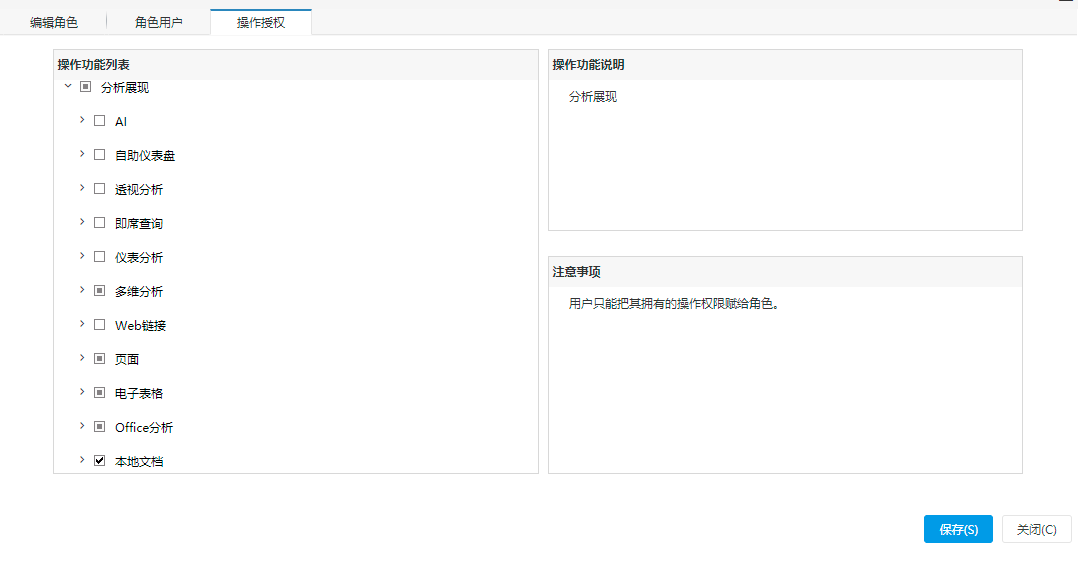Select the Web链接 label

140,325
